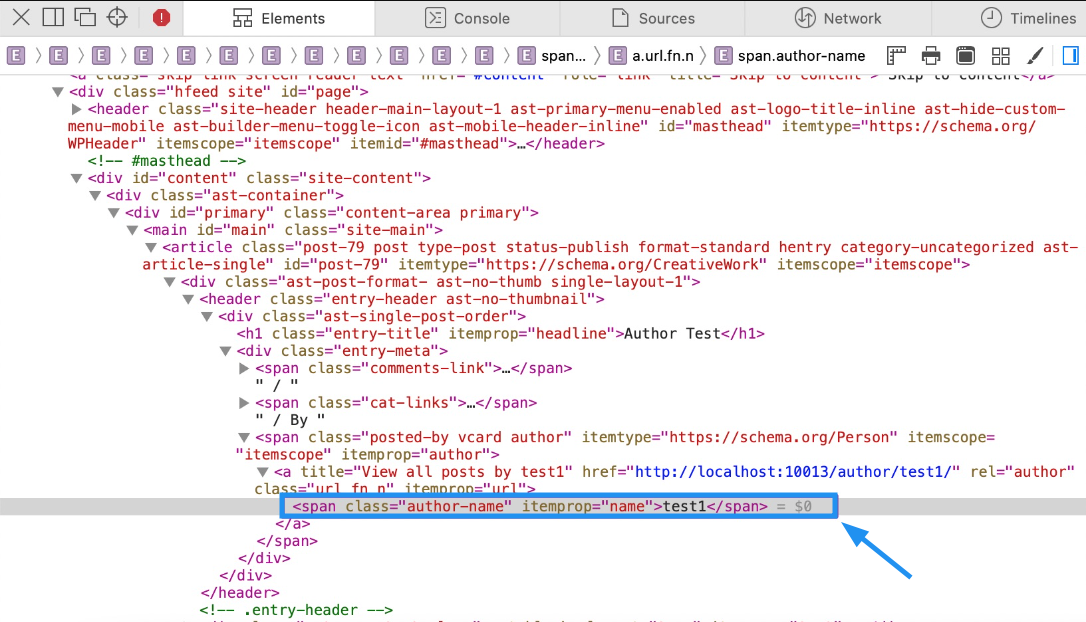Toggle the rulers icon in the toolbar
Image resolution: width=1086 pixels, height=622 pixels.
(896, 55)
